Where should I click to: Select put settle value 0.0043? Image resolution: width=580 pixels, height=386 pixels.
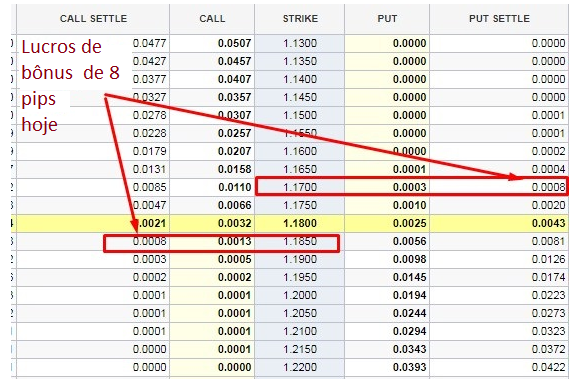pyautogui.click(x=548, y=223)
